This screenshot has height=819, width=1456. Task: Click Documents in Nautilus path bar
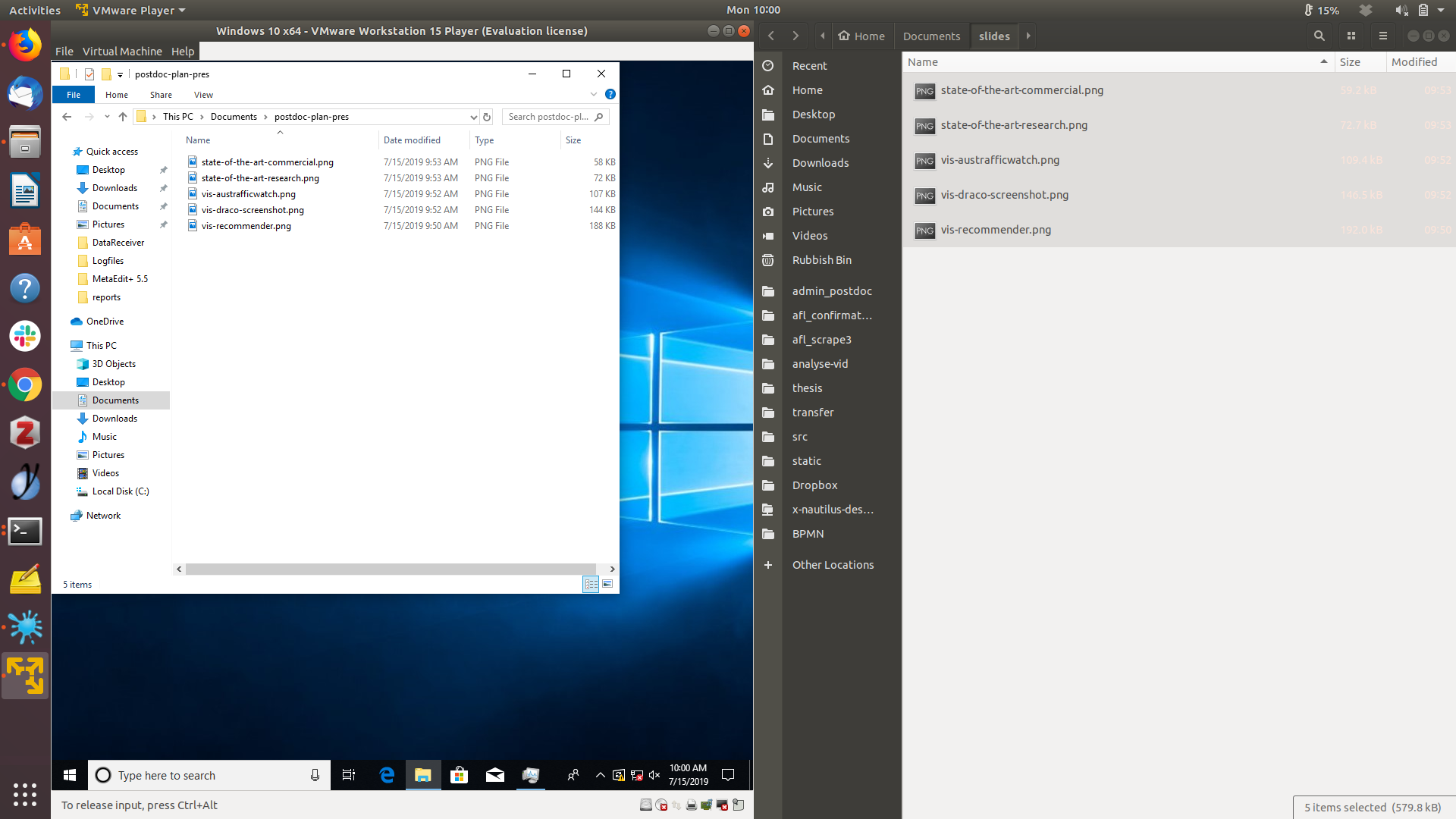[x=931, y=36]
